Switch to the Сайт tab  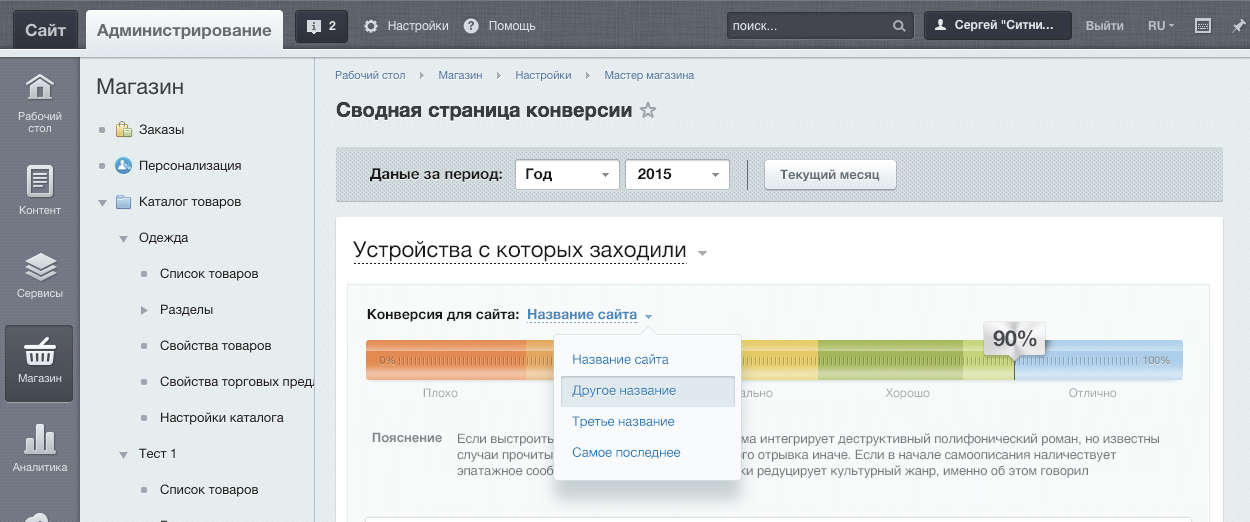tap(45, 30)
